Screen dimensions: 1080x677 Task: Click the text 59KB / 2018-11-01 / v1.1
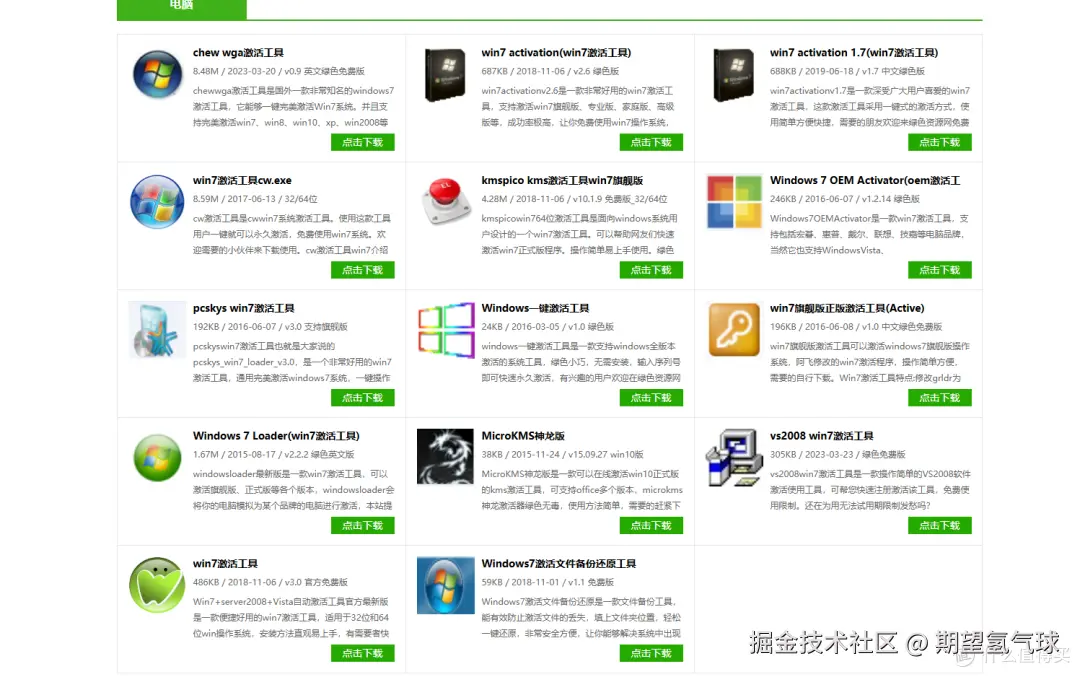point(532,583)
